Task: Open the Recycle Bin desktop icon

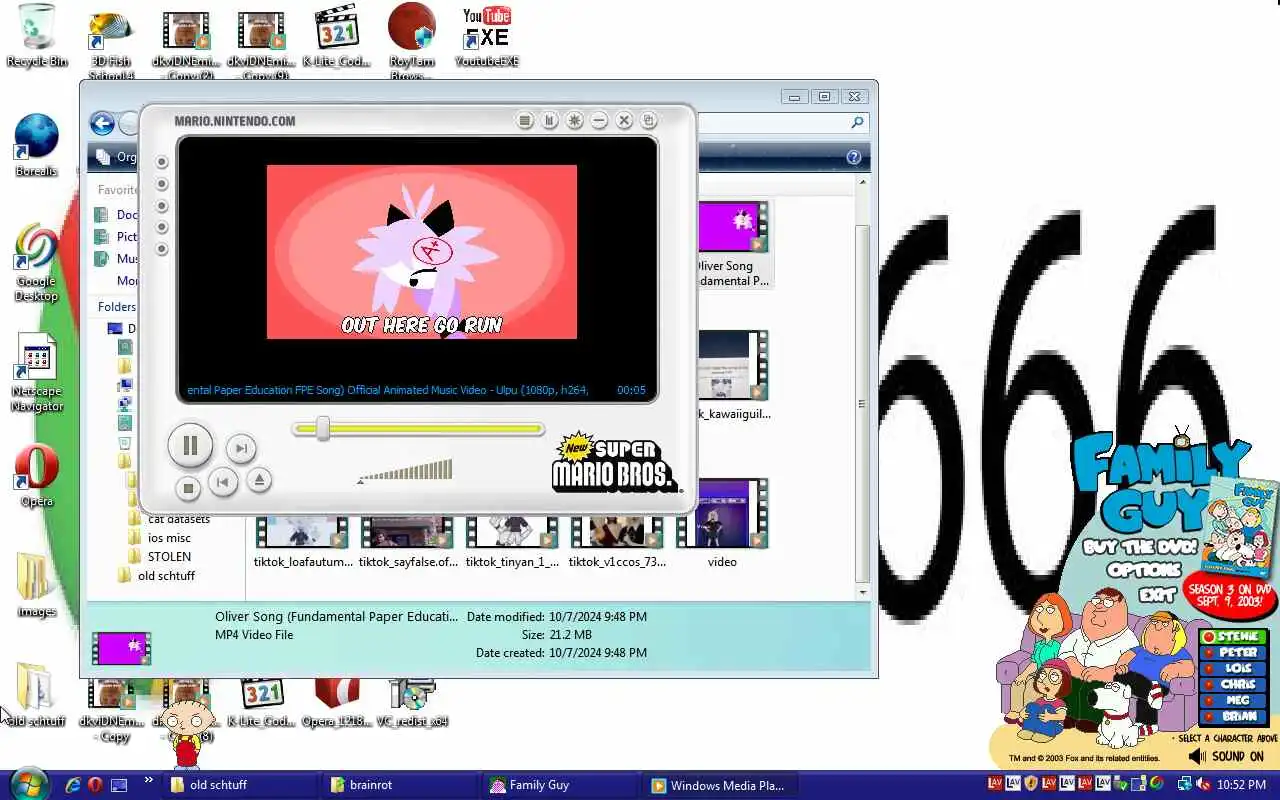Action: click(x=37, y=35)
